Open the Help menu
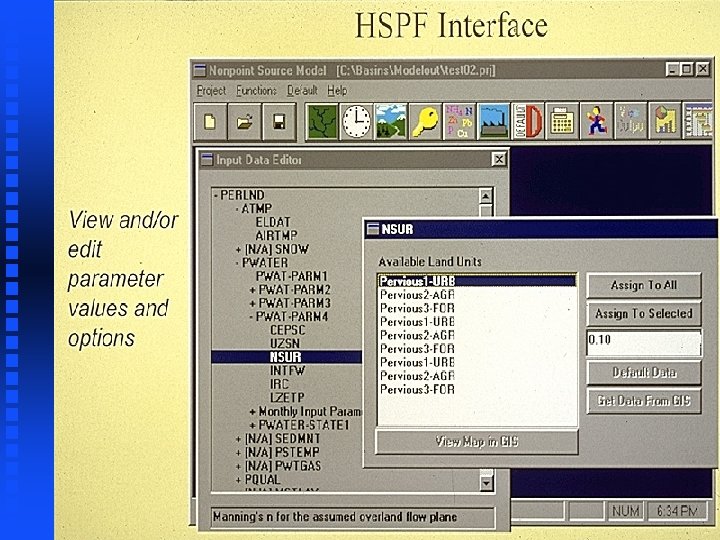This screenshot has width=720, height=540. pyautogui.click(x=337, y=90)
